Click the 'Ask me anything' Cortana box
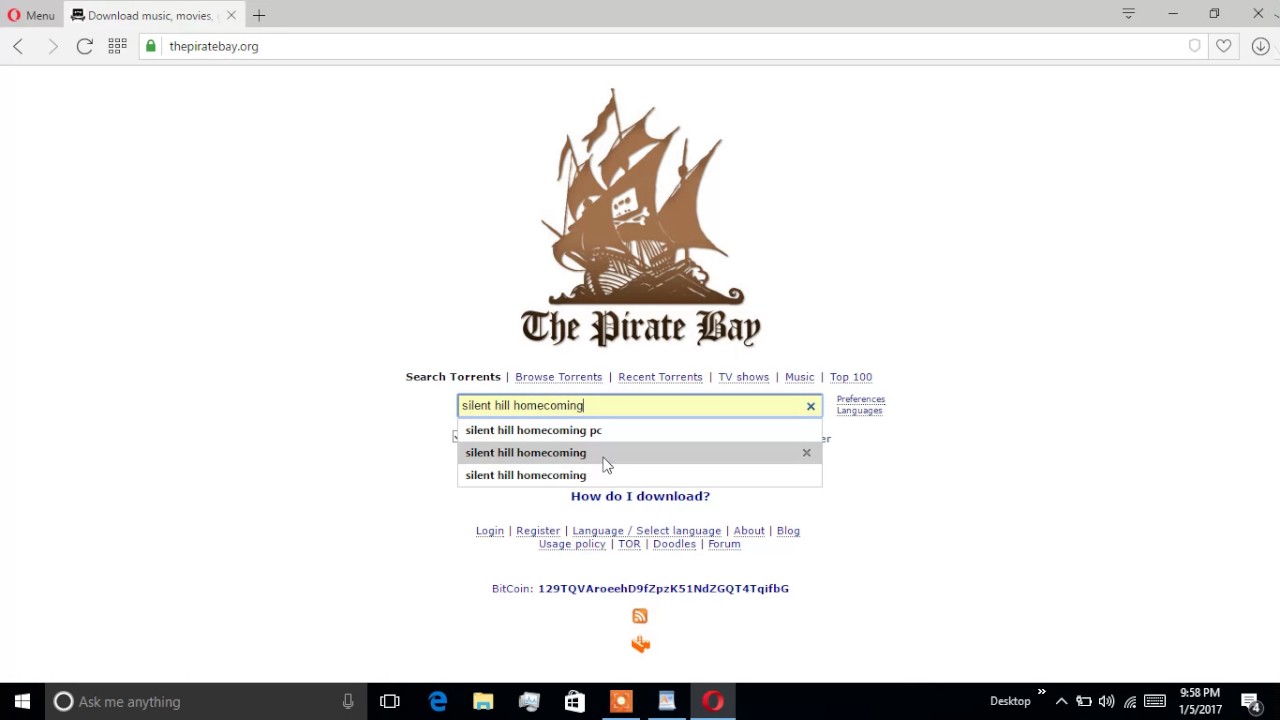Viewport: 1280px width, 720px height. tap(190, 701)
